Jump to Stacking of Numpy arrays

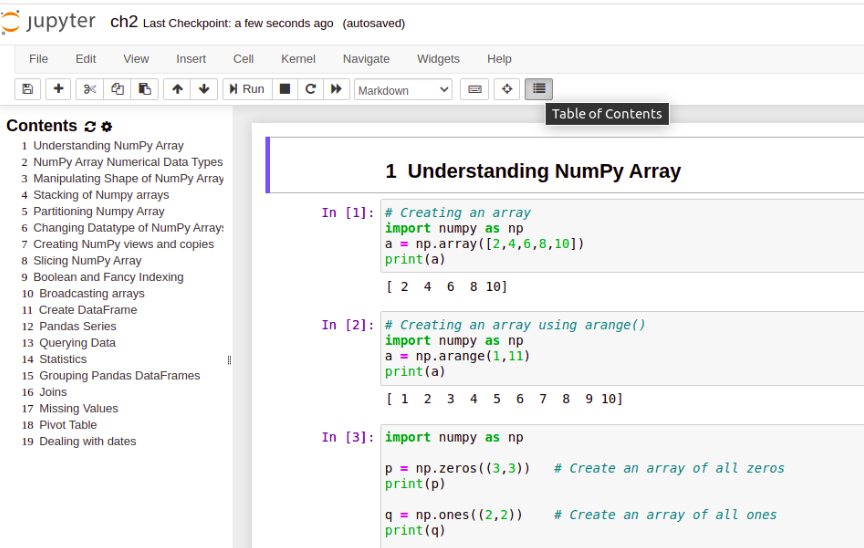pyautogui.click(x=101, y=195)
